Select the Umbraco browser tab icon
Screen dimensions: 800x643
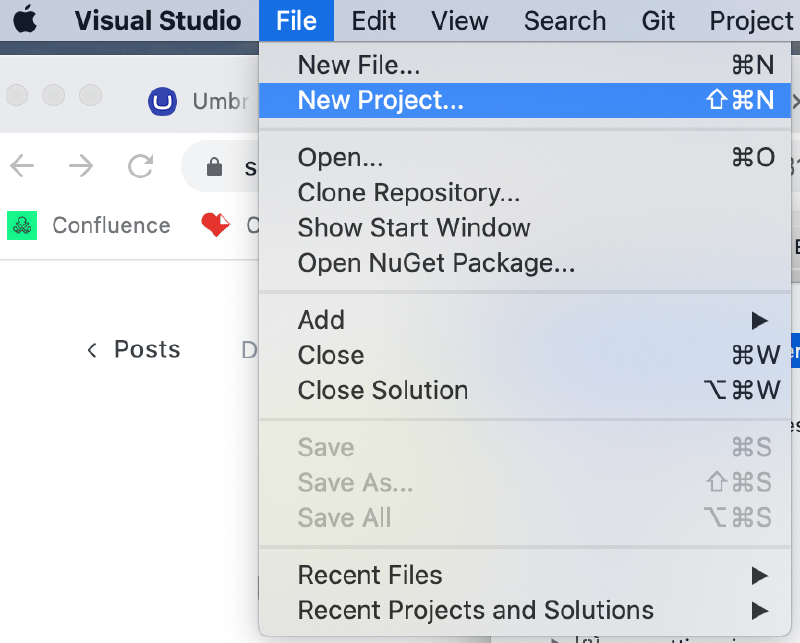[x=162, y=101]
